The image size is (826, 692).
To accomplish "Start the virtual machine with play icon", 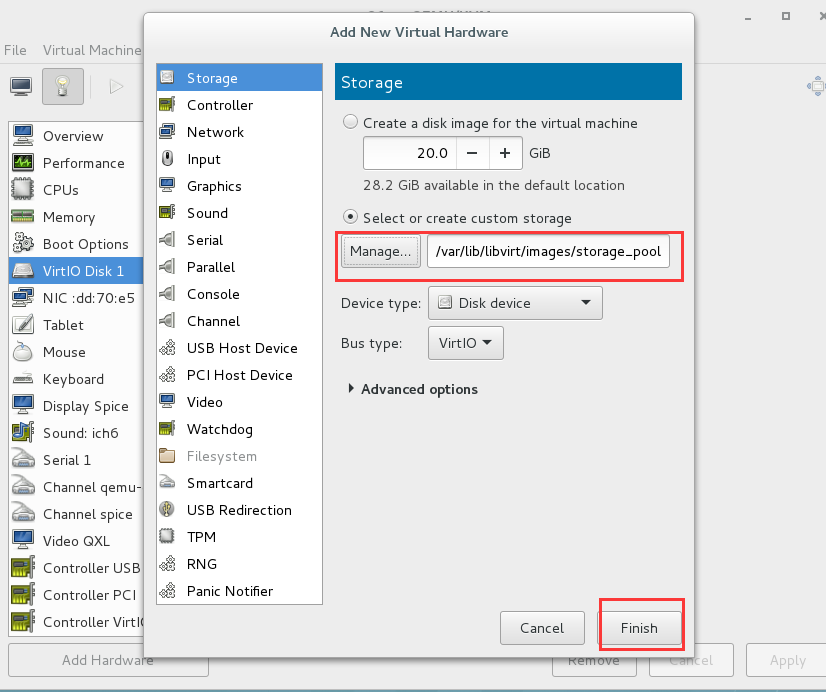I will tap(116, 86).
